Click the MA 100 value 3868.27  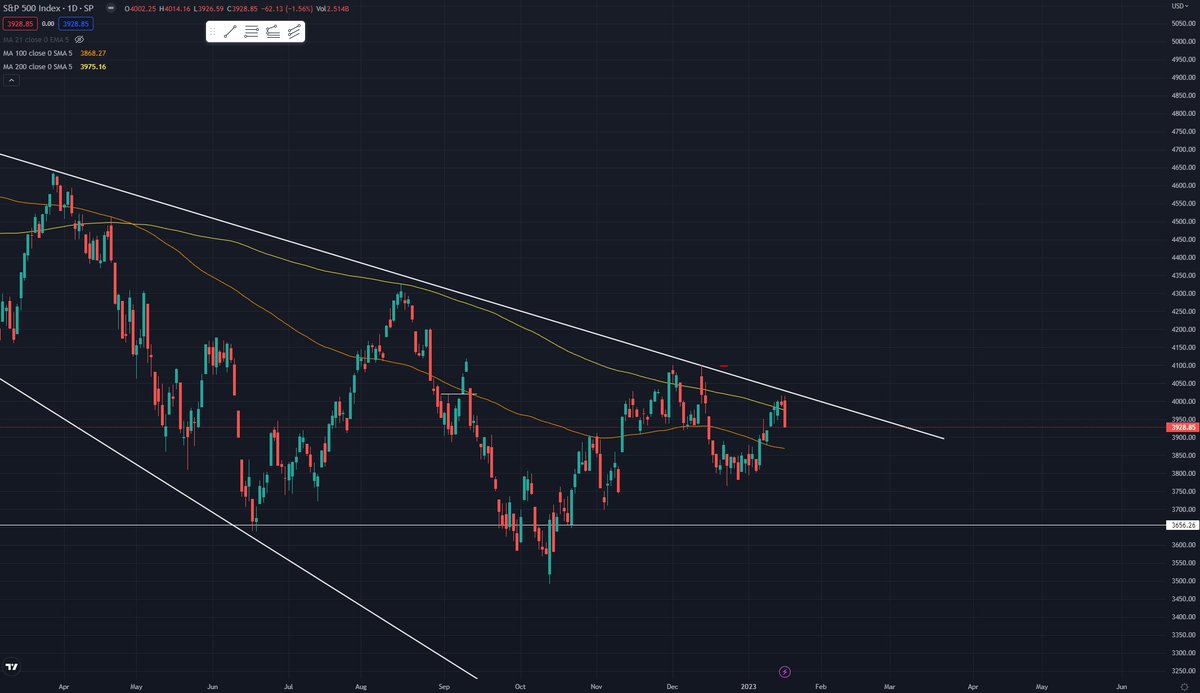(93, 52)
